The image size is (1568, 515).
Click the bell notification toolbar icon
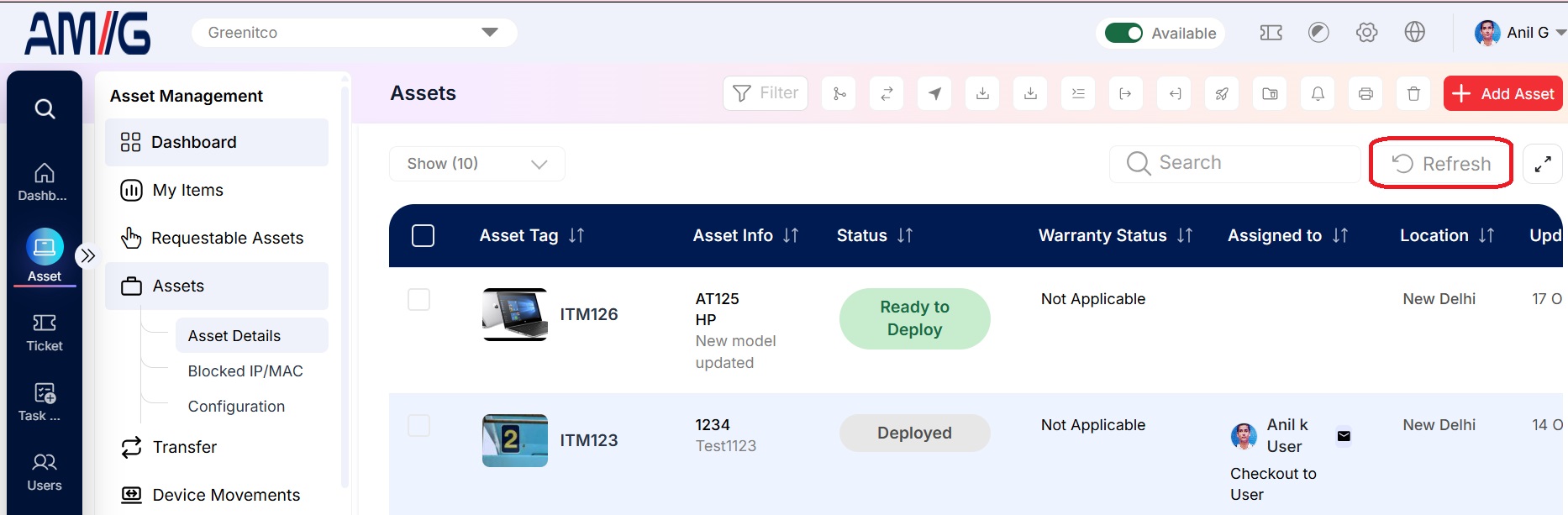coord(1318,93)
